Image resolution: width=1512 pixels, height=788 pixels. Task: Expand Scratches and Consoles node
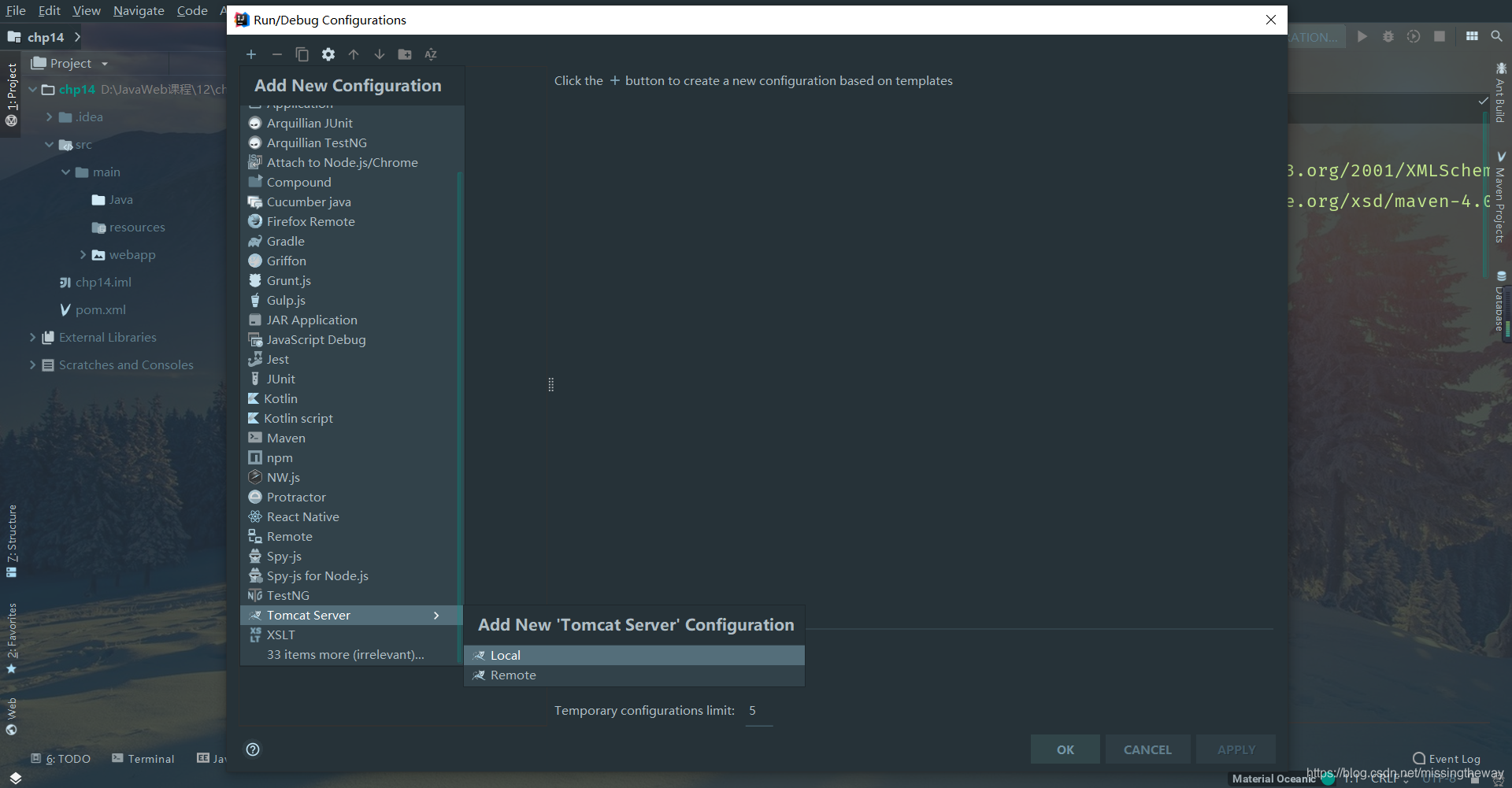coord(32,364)
